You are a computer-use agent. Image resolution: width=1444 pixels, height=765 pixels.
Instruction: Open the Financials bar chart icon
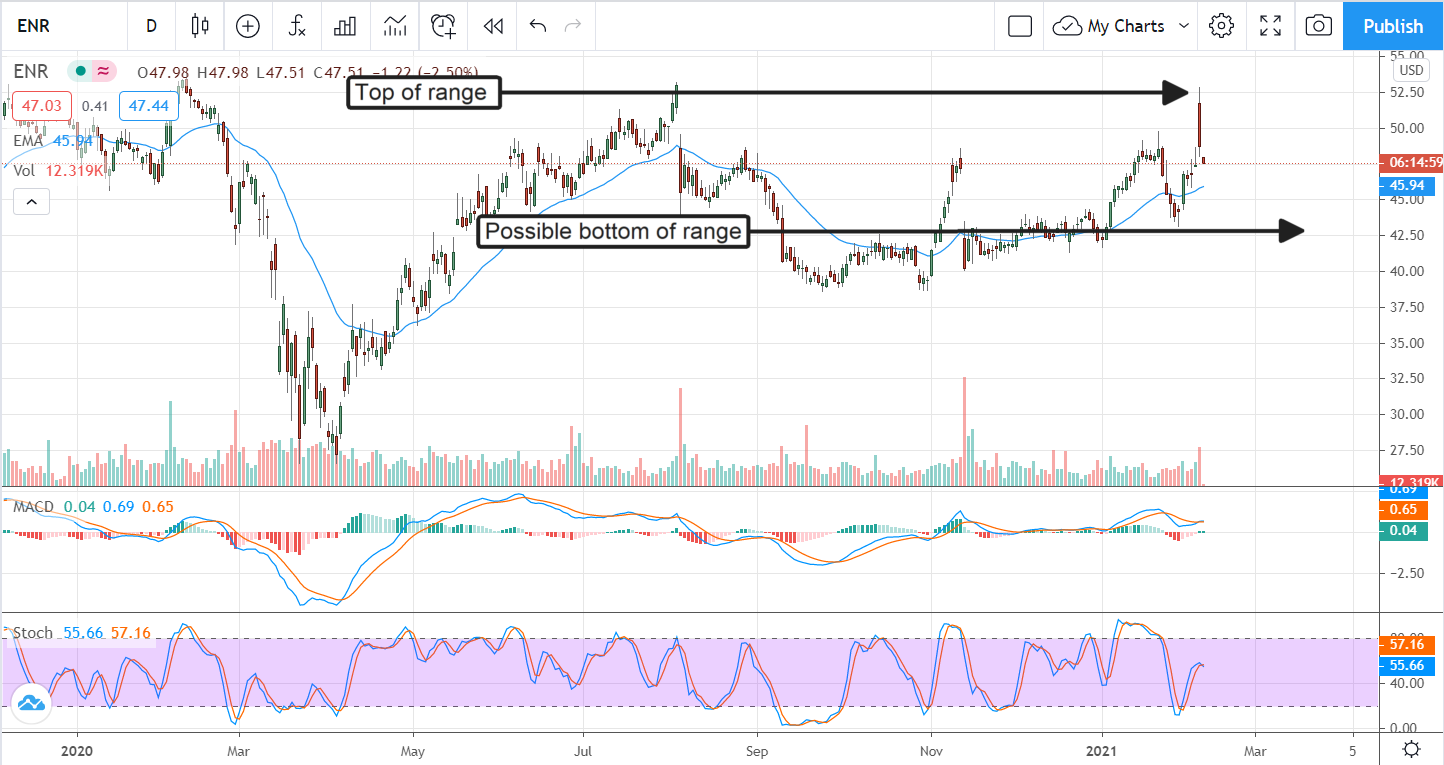click(x=345, y=26)
